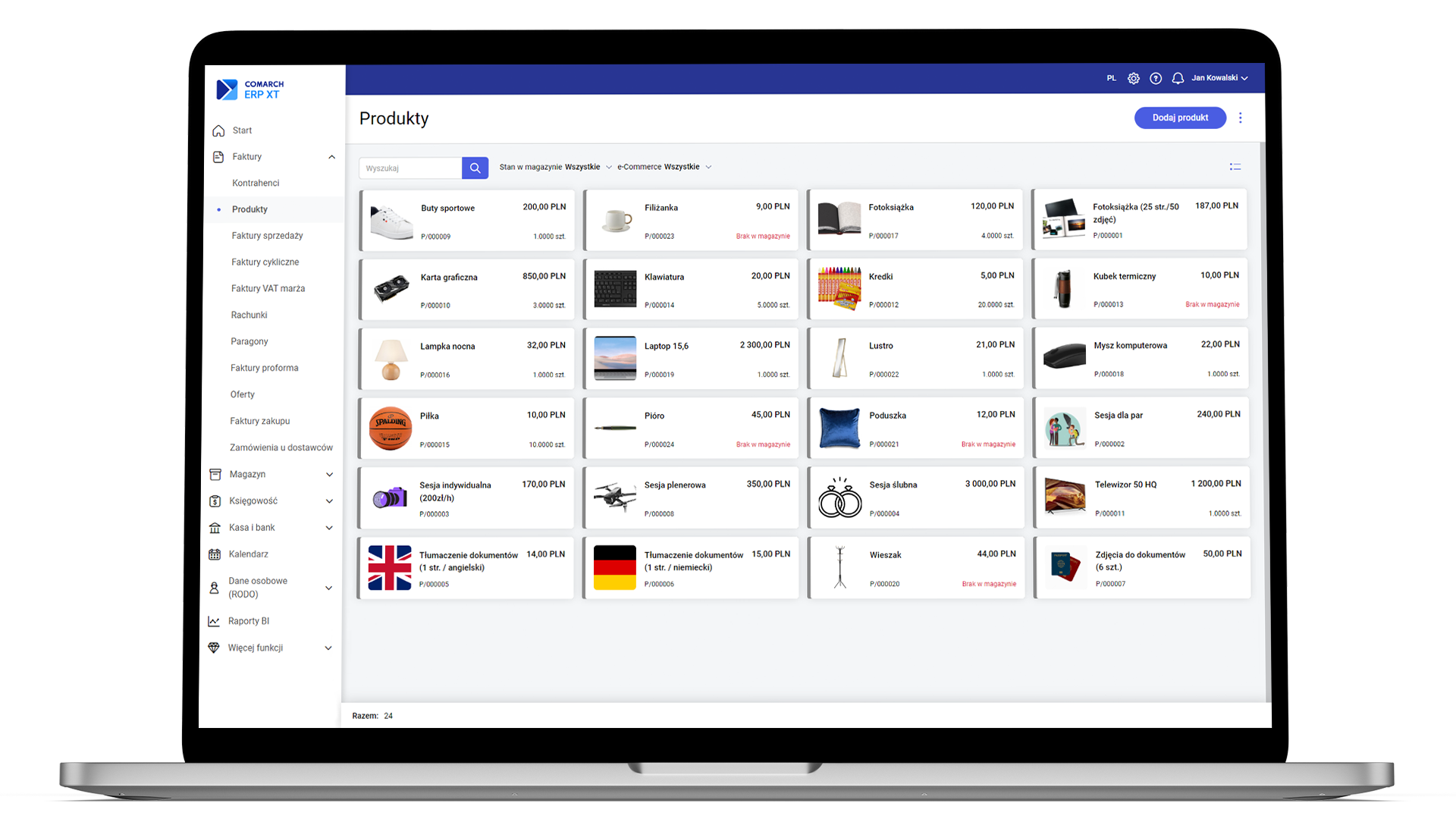Select Produkty menu item in sidebar

250,209
